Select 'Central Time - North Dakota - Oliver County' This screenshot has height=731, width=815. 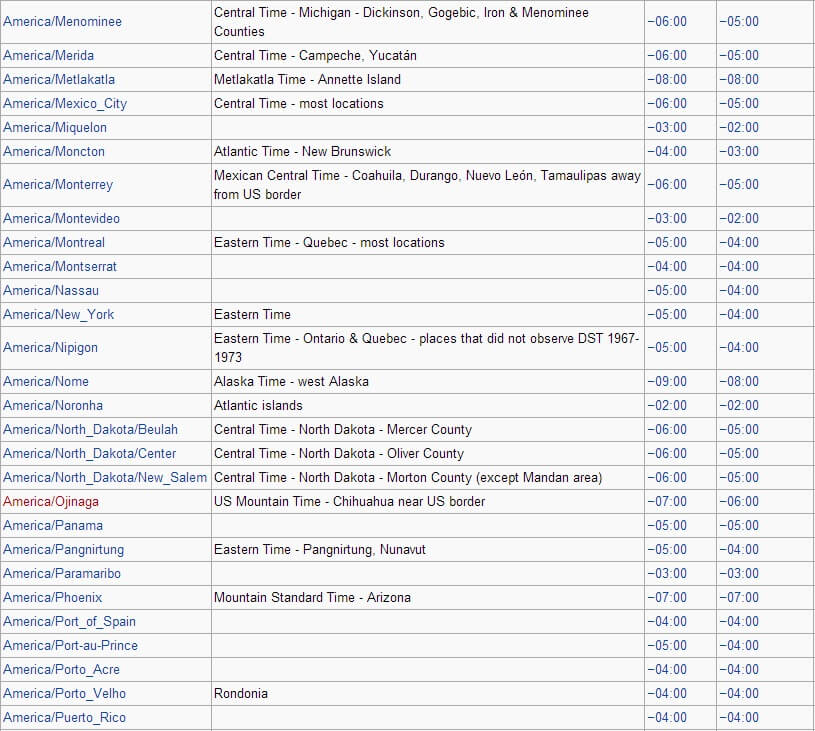tap(338, 453)
